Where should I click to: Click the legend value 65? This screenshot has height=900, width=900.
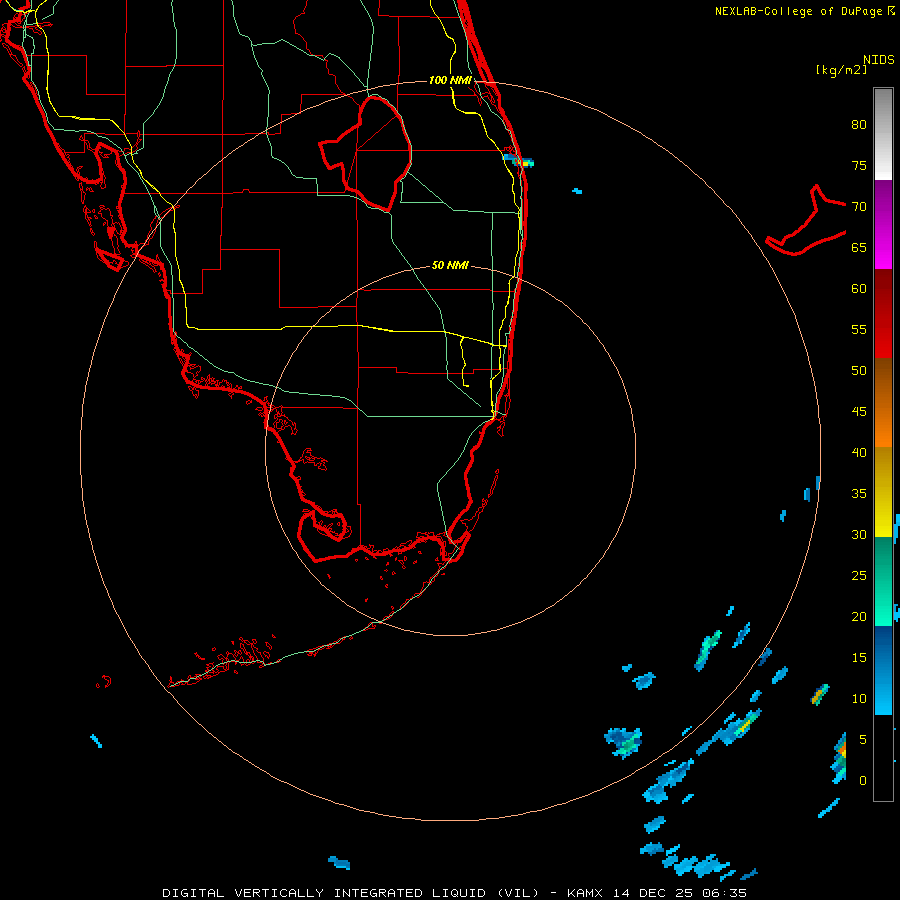tap(859, 247)
